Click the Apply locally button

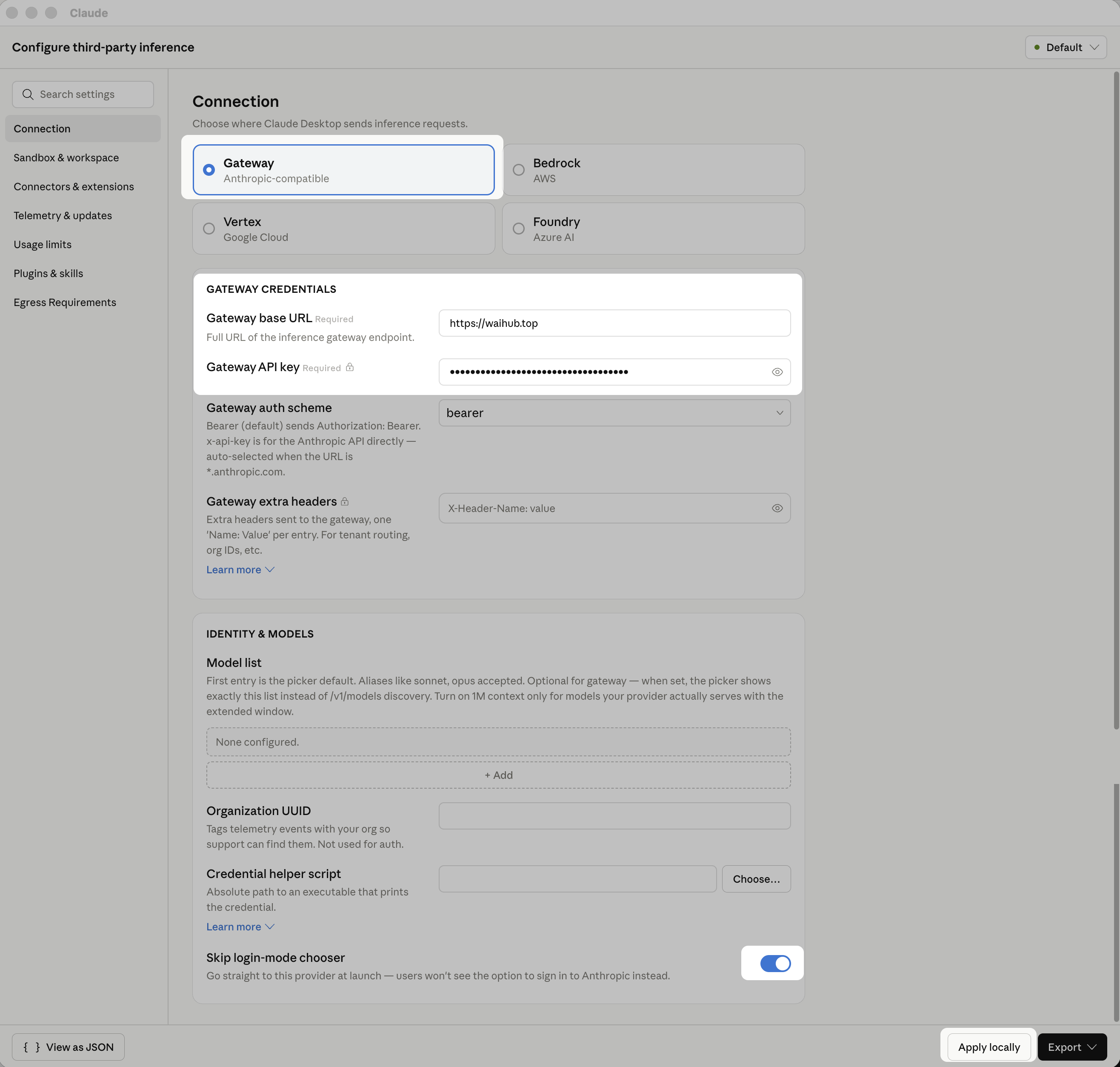tap(989, 1047)
